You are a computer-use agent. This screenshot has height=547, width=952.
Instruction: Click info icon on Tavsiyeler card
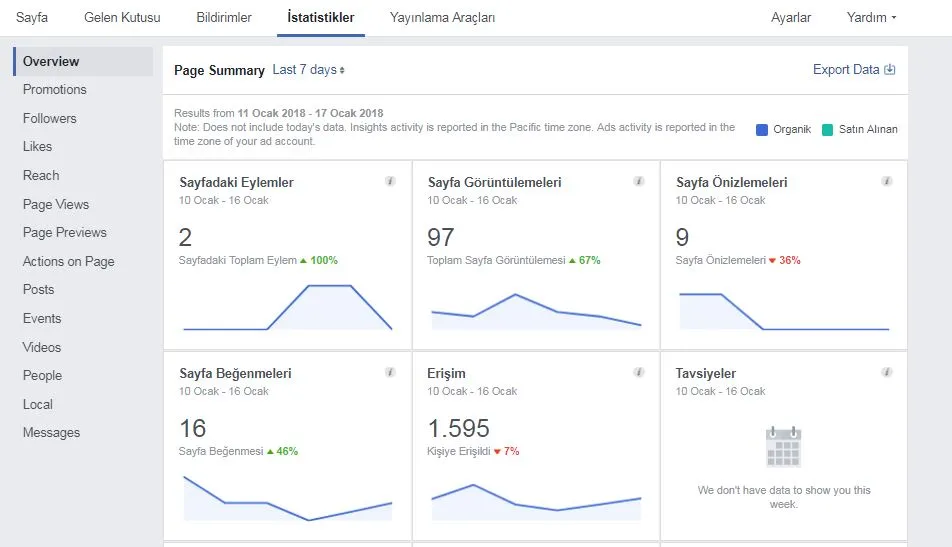click(x=887, y=372)
